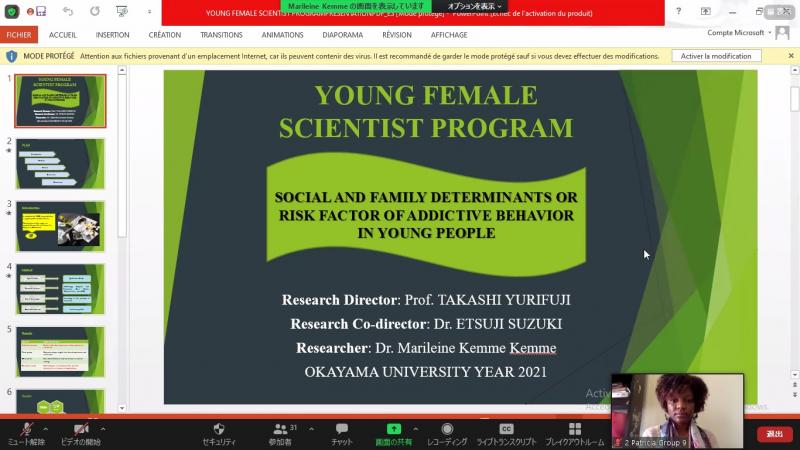Select slide 3 thumbnail with the photo
Viewport: 800px width, 450px height.
click(x=60, y=227)
